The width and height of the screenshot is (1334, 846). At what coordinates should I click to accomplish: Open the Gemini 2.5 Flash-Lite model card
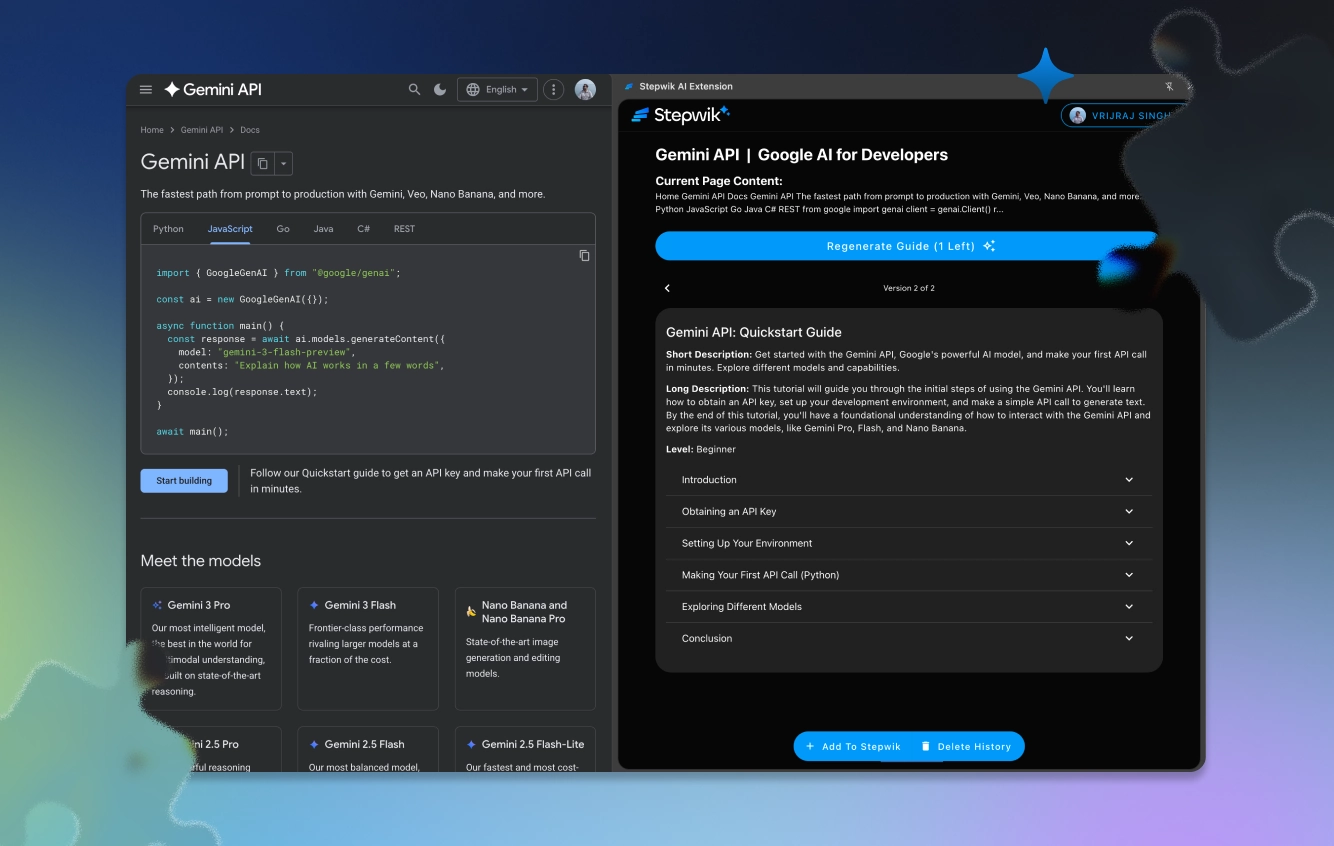tap(525, 749)
